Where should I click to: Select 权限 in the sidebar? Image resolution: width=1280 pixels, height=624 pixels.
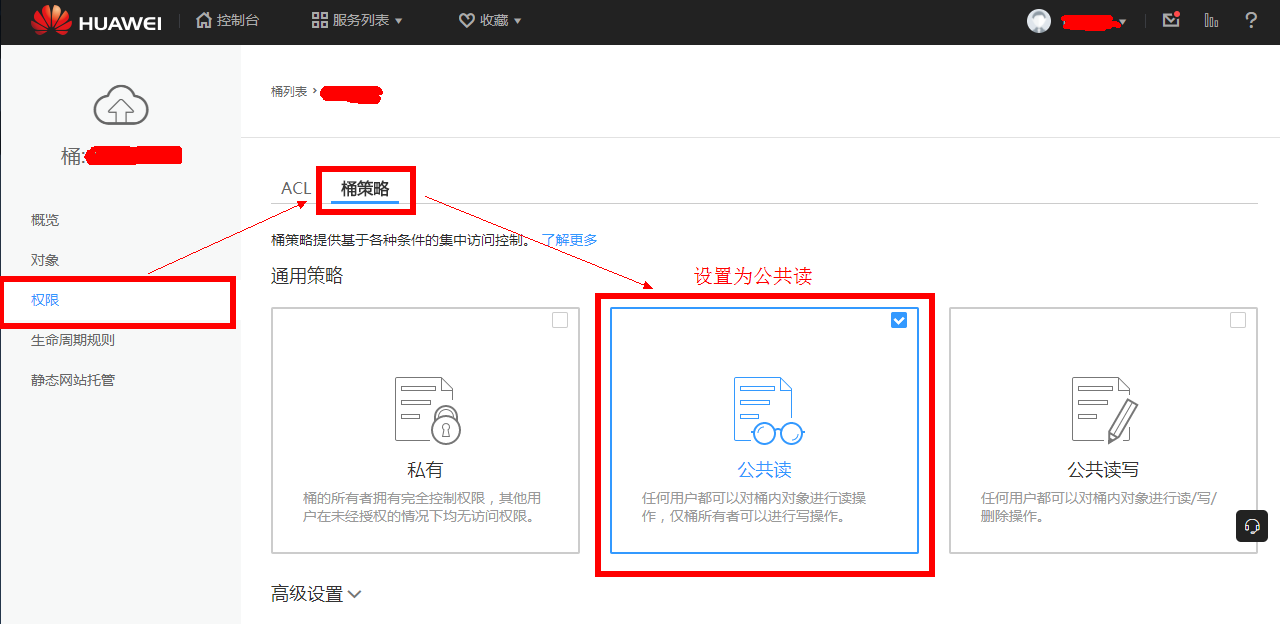45,300
